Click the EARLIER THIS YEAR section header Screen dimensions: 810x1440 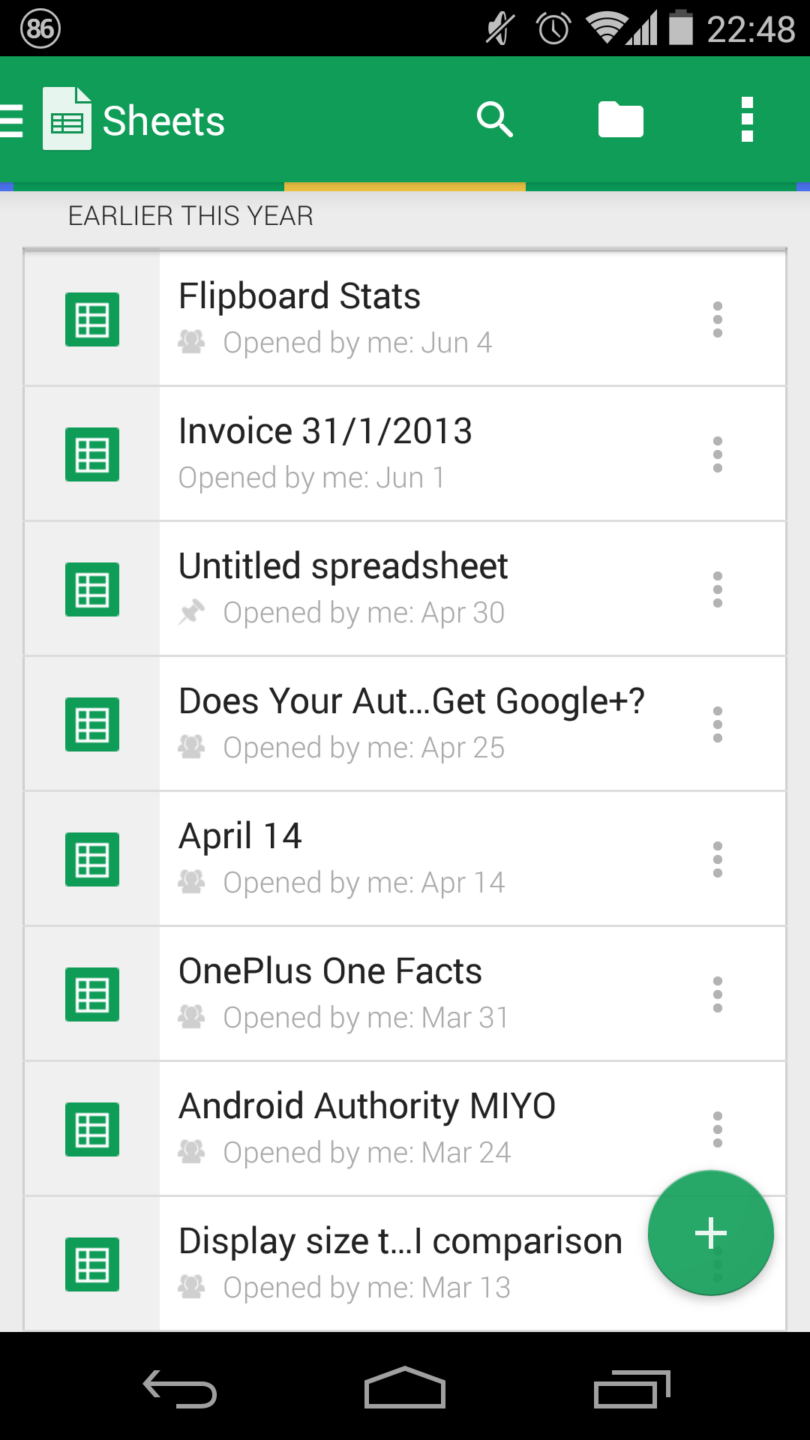pyautogui.click(x=190, y=215)
